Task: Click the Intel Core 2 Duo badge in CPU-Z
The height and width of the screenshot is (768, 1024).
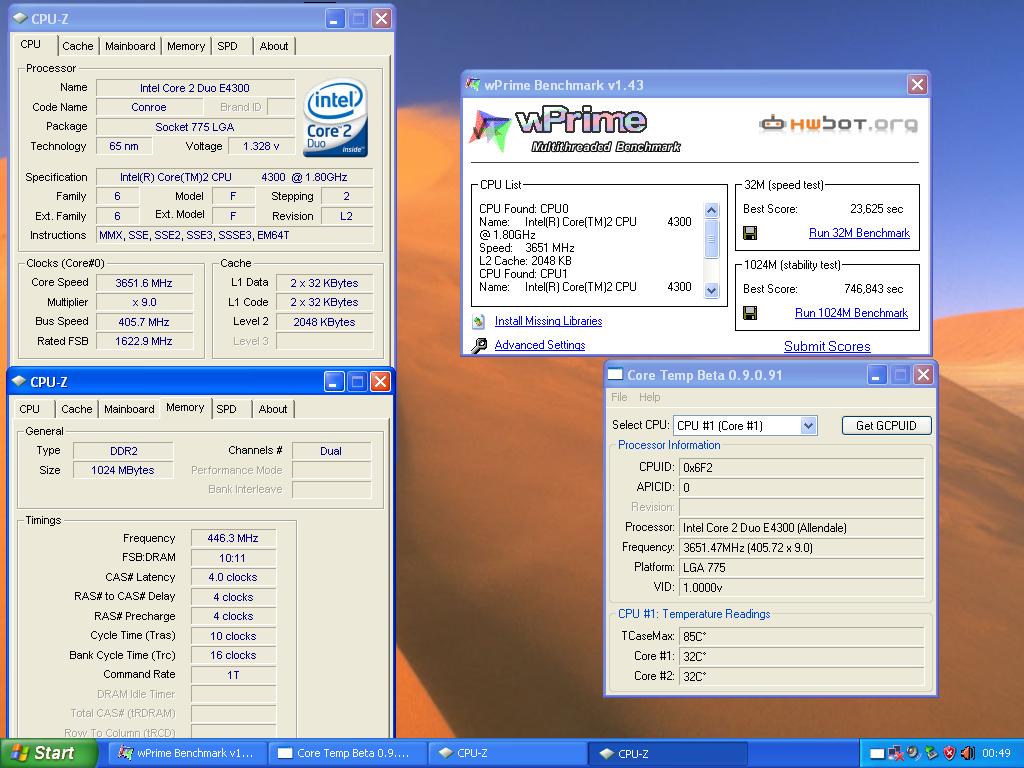Action: coord(336,118)
